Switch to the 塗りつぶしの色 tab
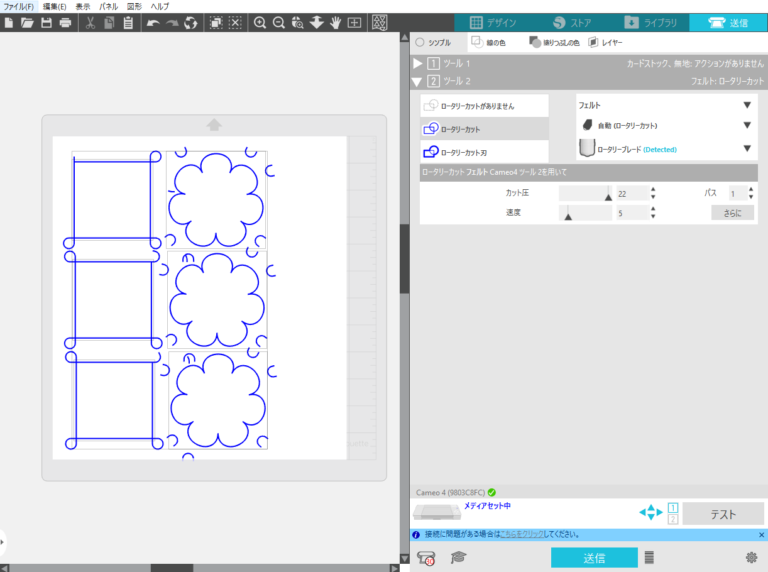The image size is (768, 572). click(x=554, y=43)
